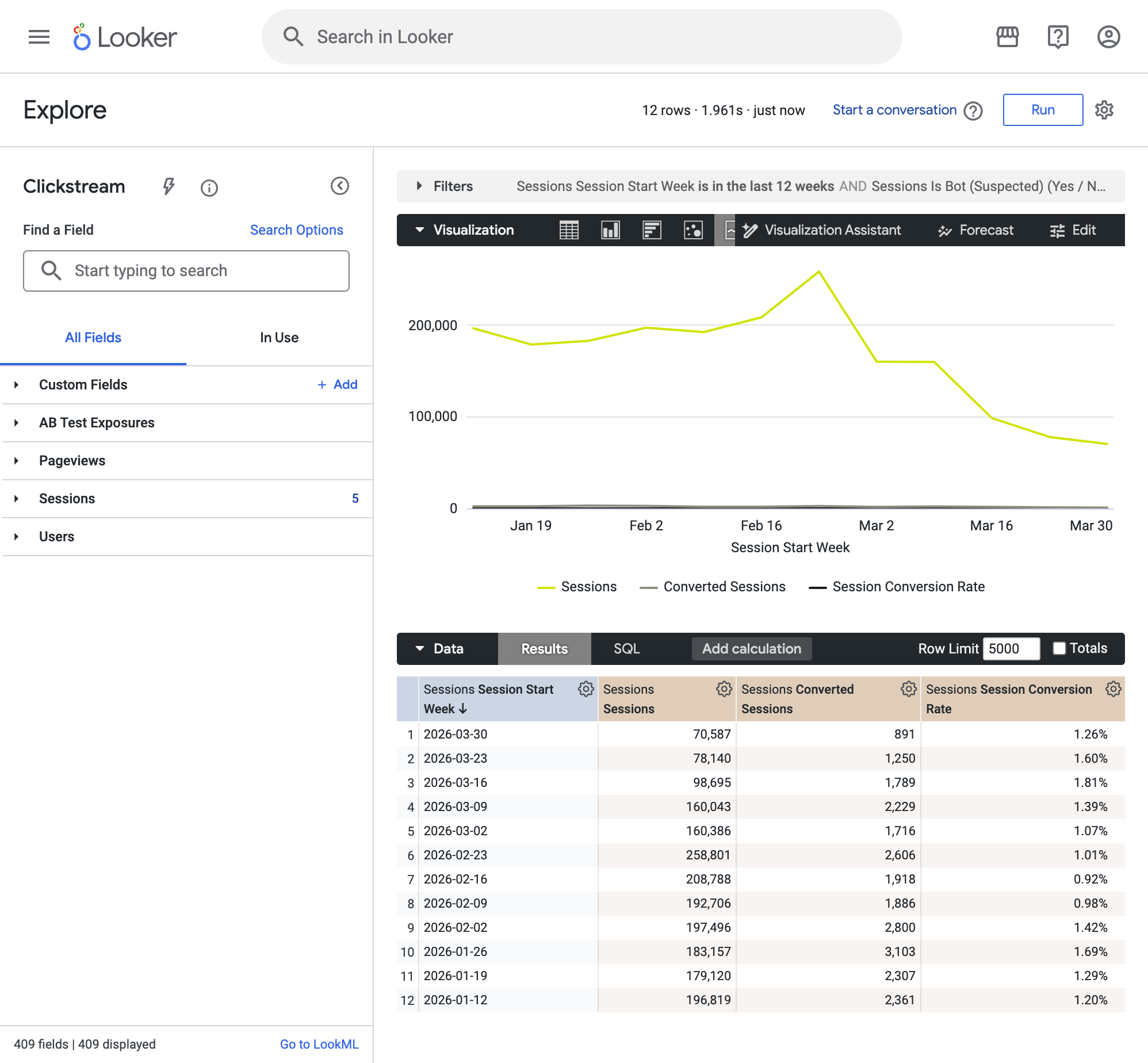1148x1063 pixels.
Task: Toggle Converted Sessions legend entry
Action: pyautogui.click(x=712, y=587)
